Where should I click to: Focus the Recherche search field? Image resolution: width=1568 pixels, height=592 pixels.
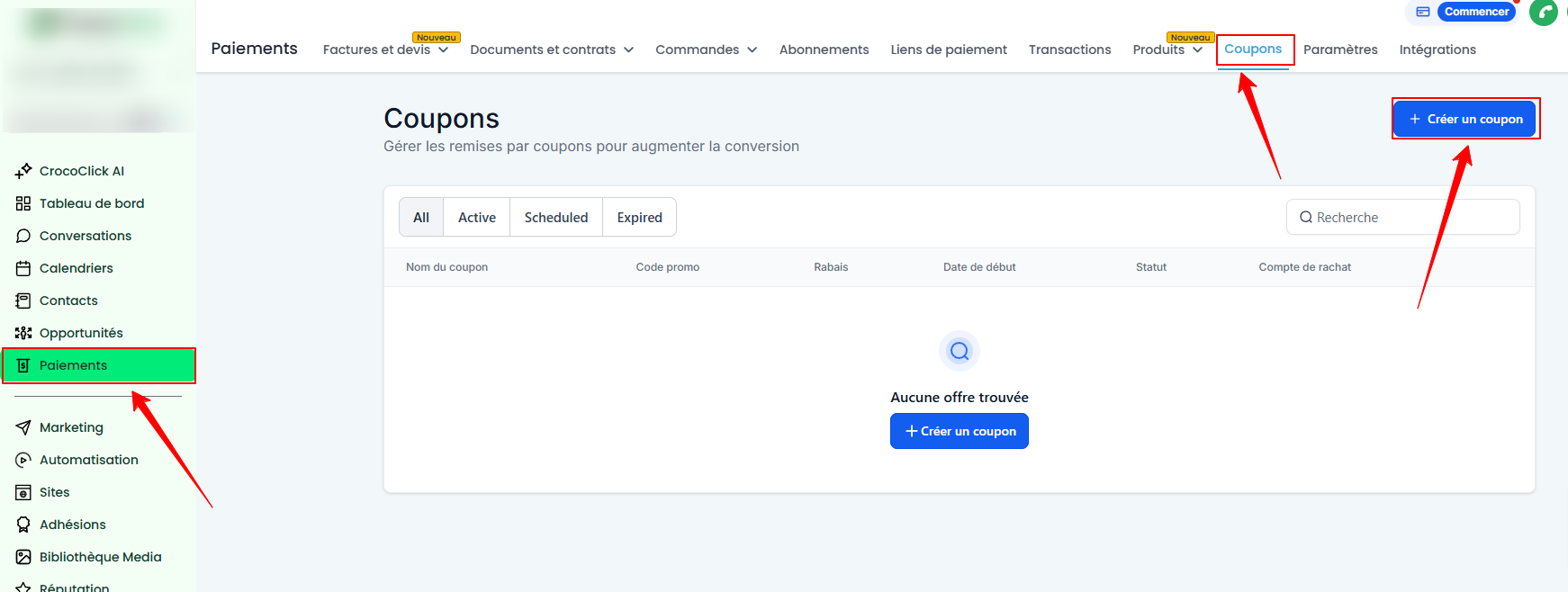tap(1403, 218)
